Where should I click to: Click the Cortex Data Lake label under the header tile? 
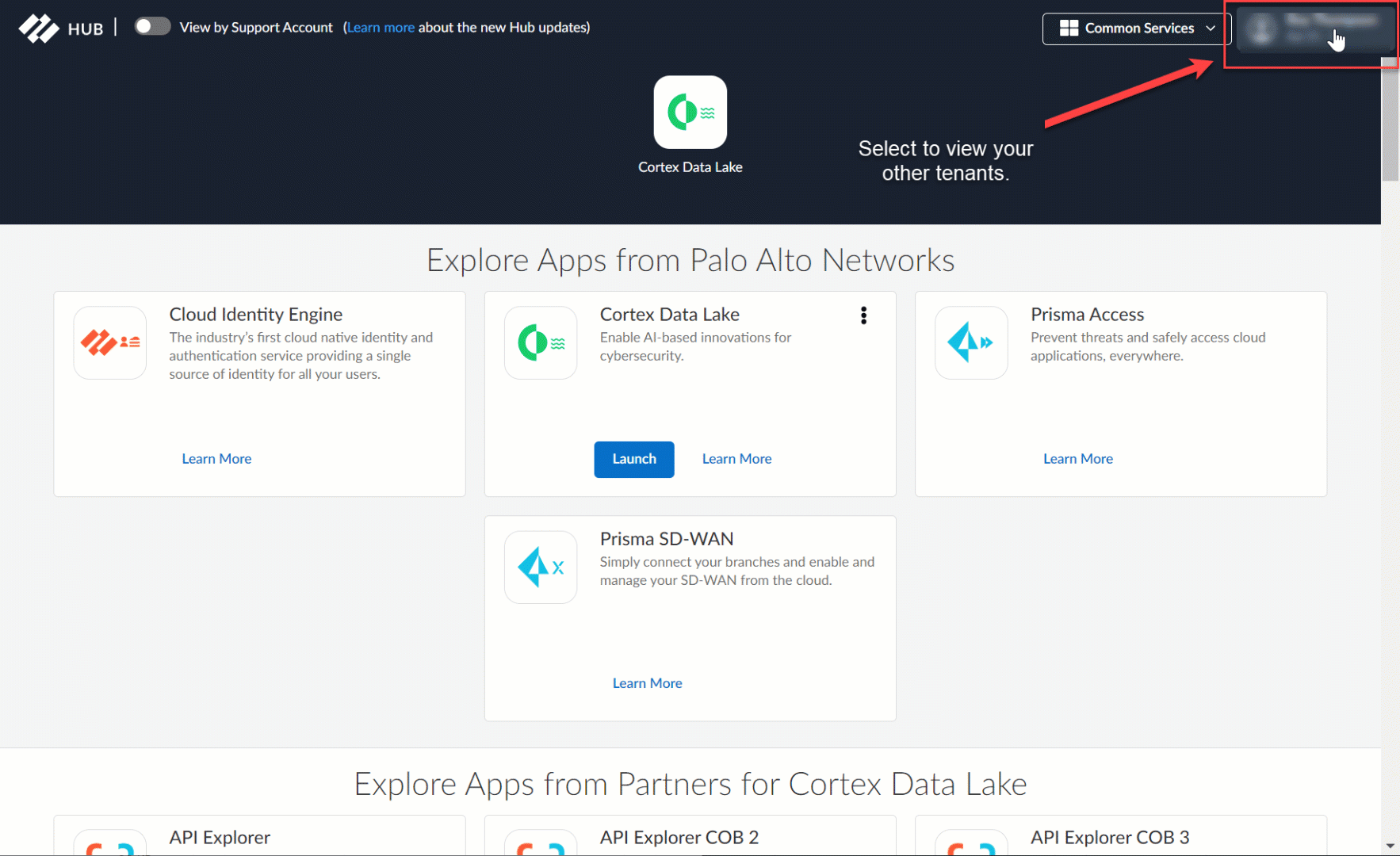pos(690,167)
